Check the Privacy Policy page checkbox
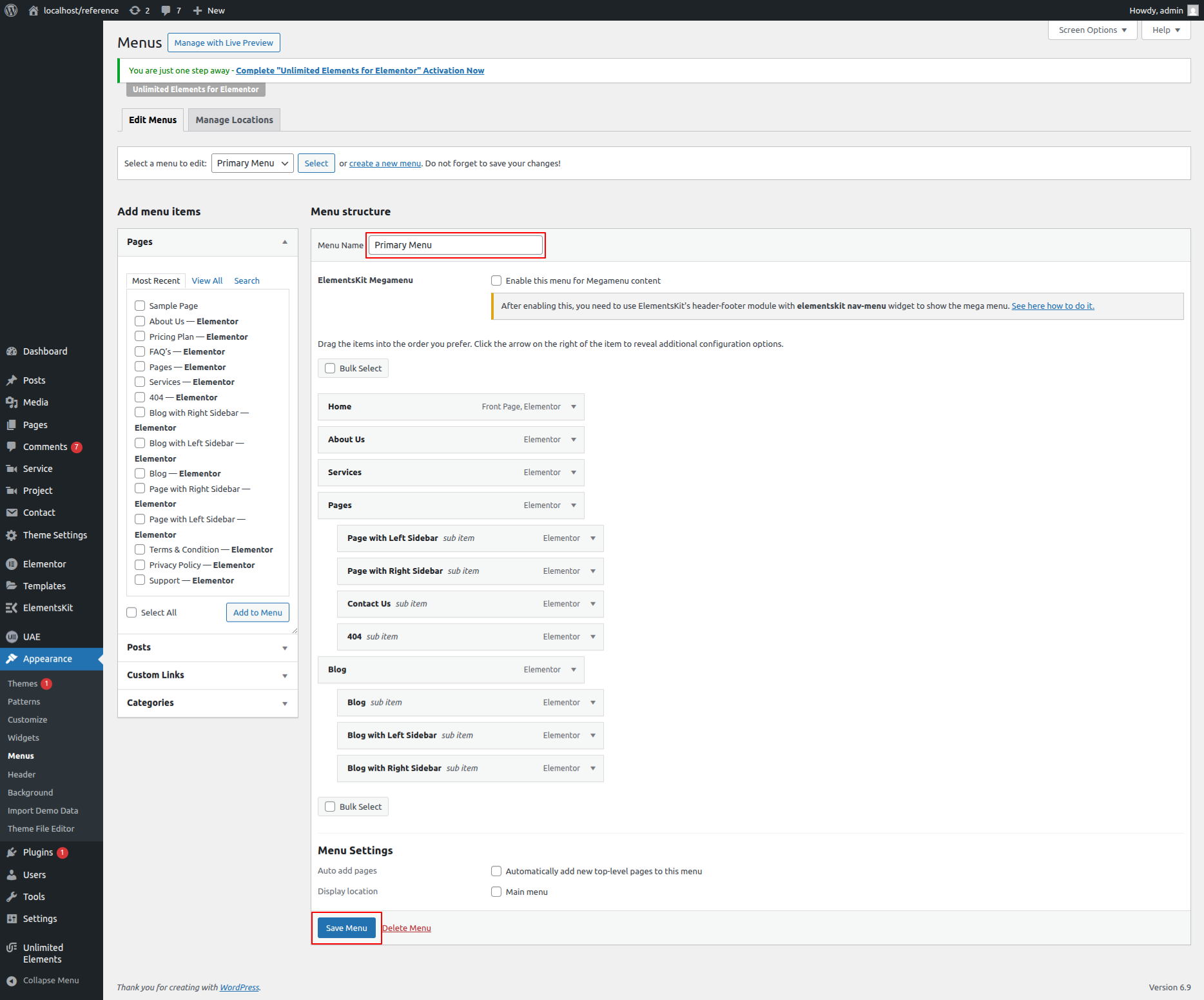 point(140,565)
